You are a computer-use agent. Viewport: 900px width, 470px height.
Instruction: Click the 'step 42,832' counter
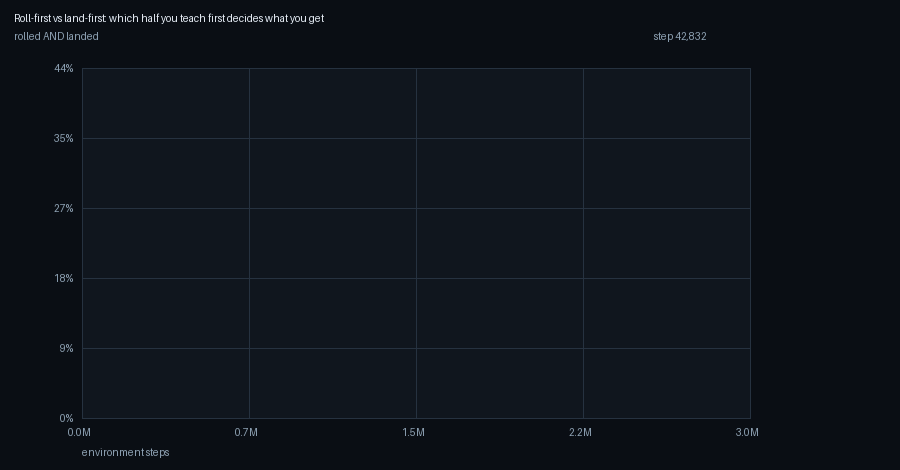(680, 36)
